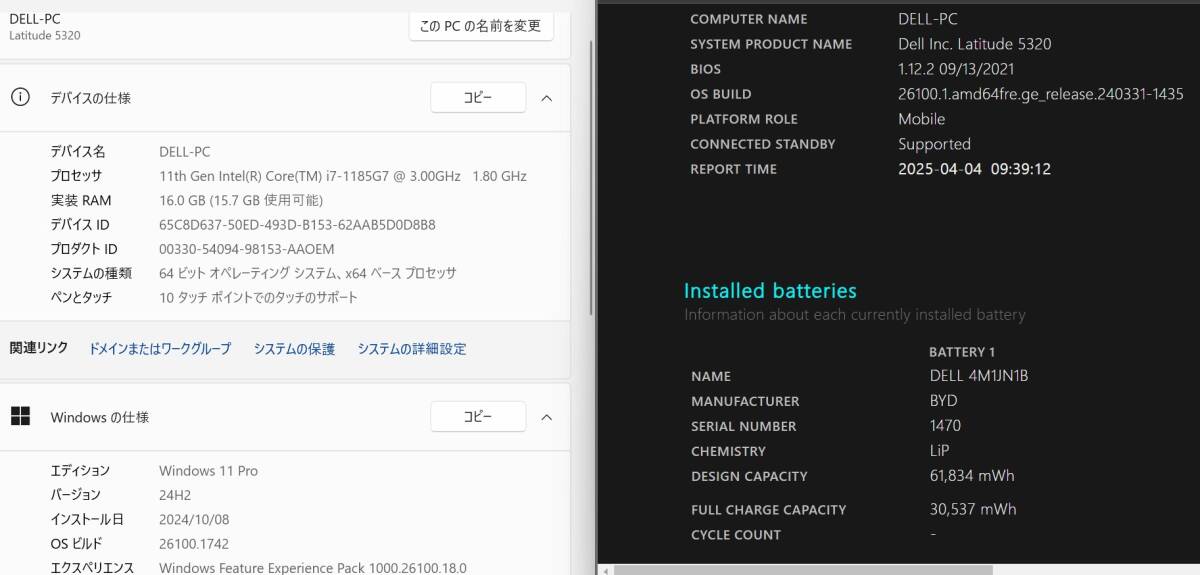The height and width of the screenshot is (575, 1200).
Task: Select the 64-bit system type value
Action: (x=308, y=273)
